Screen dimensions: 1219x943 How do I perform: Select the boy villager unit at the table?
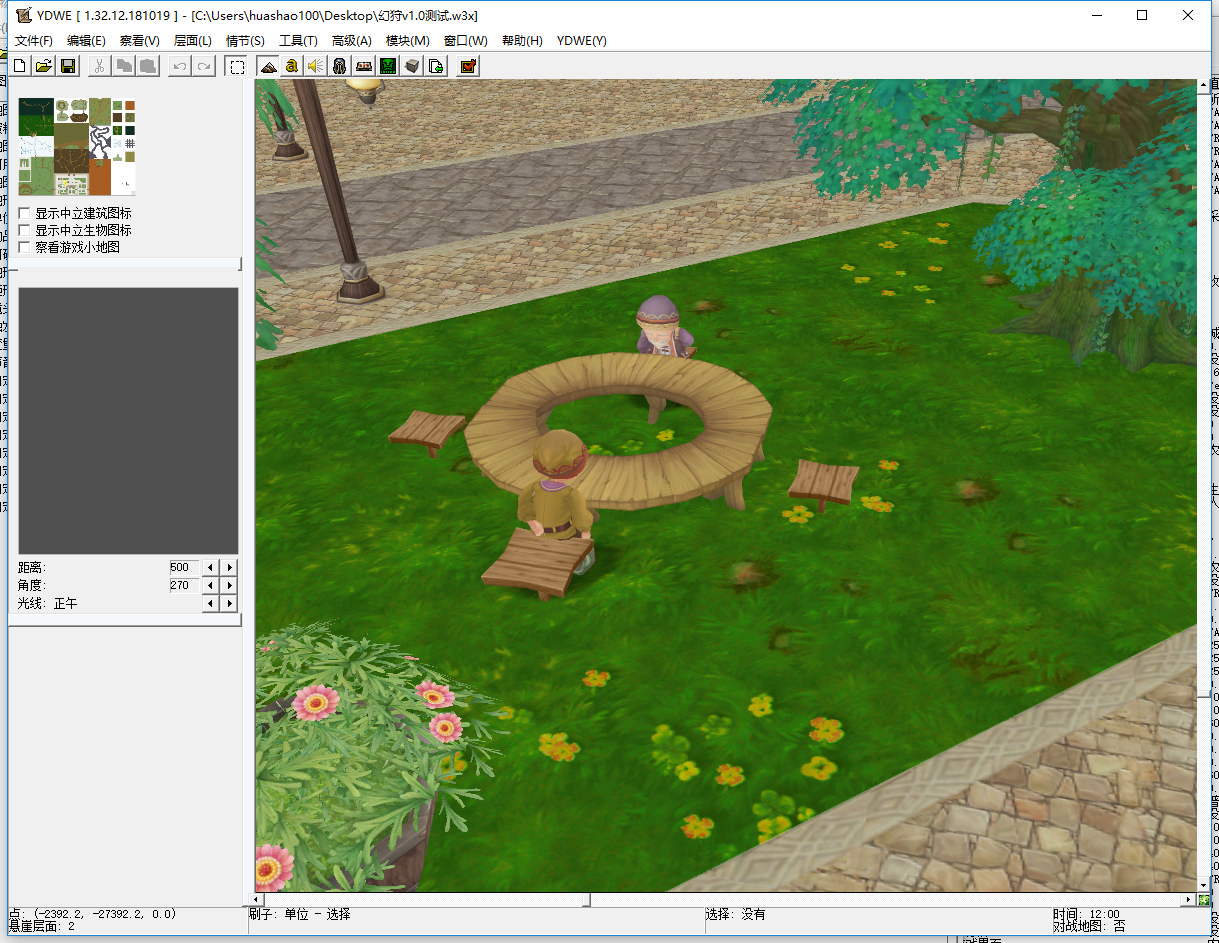(x=556, y=503)
